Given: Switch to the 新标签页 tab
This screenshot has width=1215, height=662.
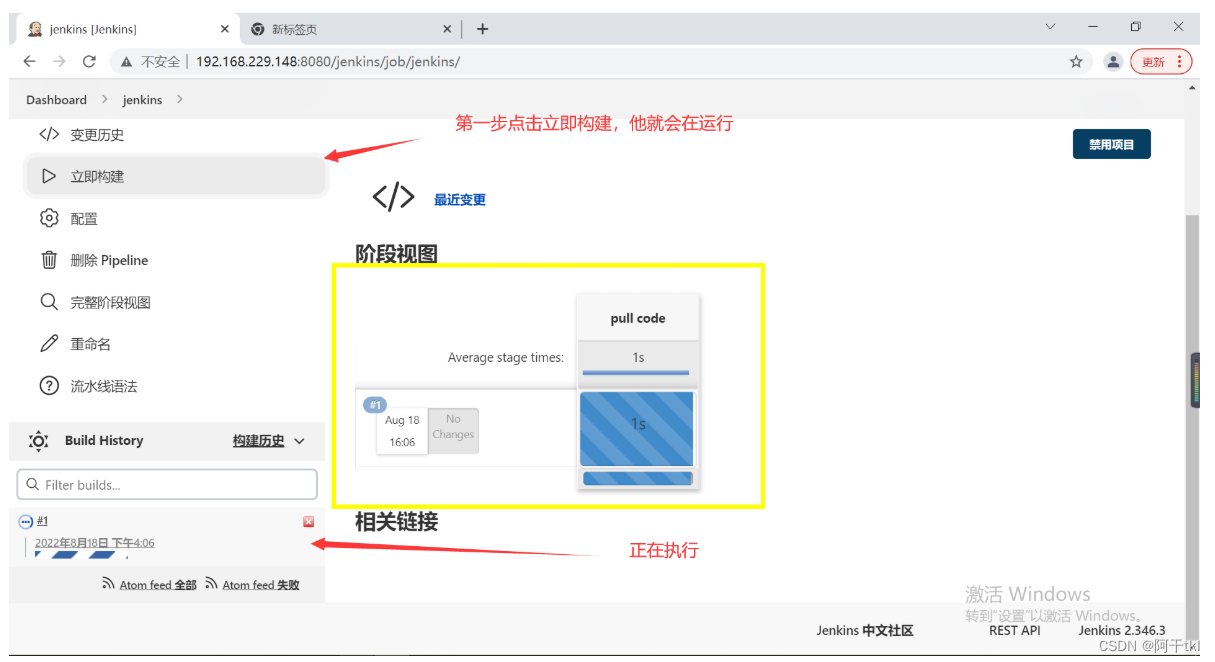Looking at the screenshot, I should point(350,29).
